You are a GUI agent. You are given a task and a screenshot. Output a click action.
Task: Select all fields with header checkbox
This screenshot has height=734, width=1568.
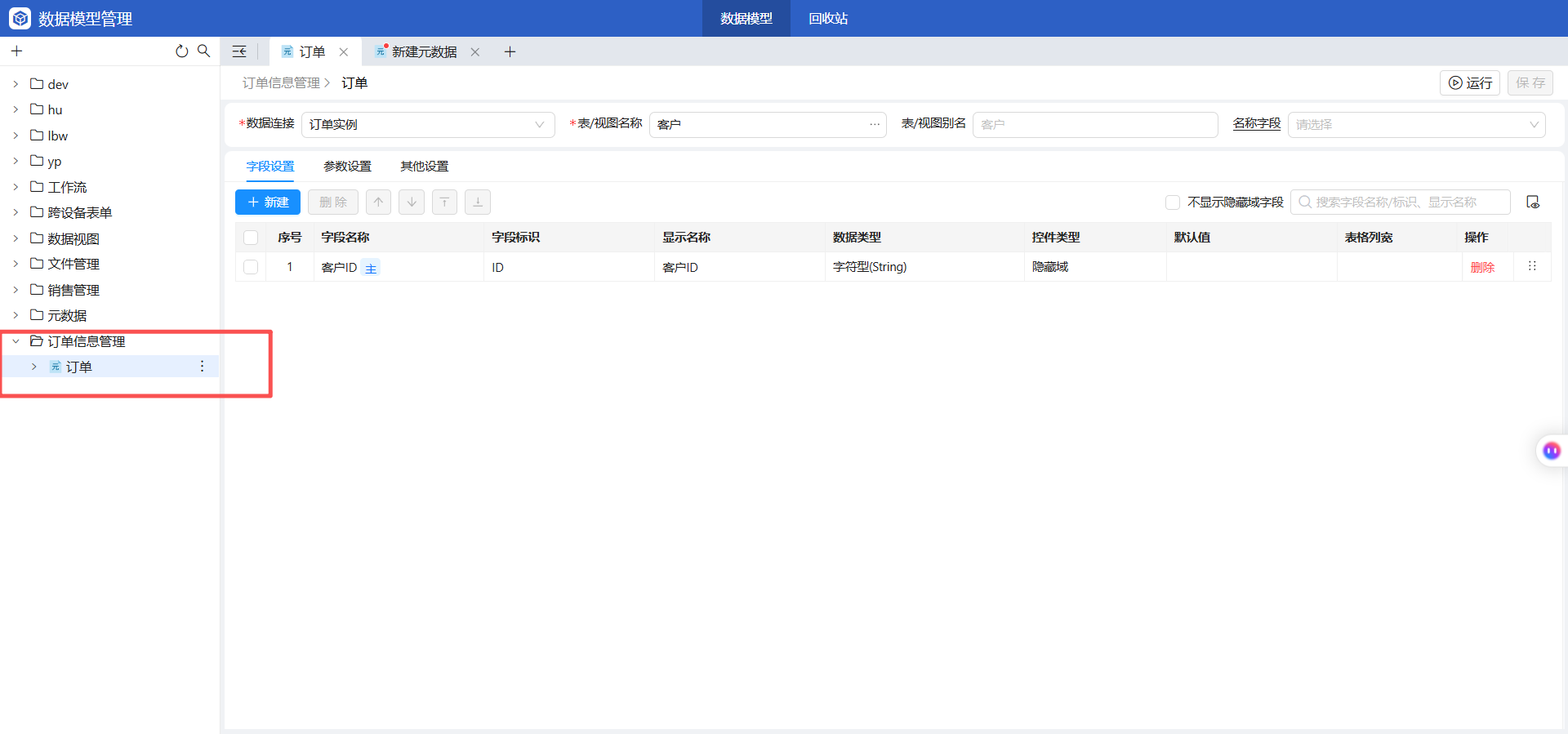coord(251,238)
